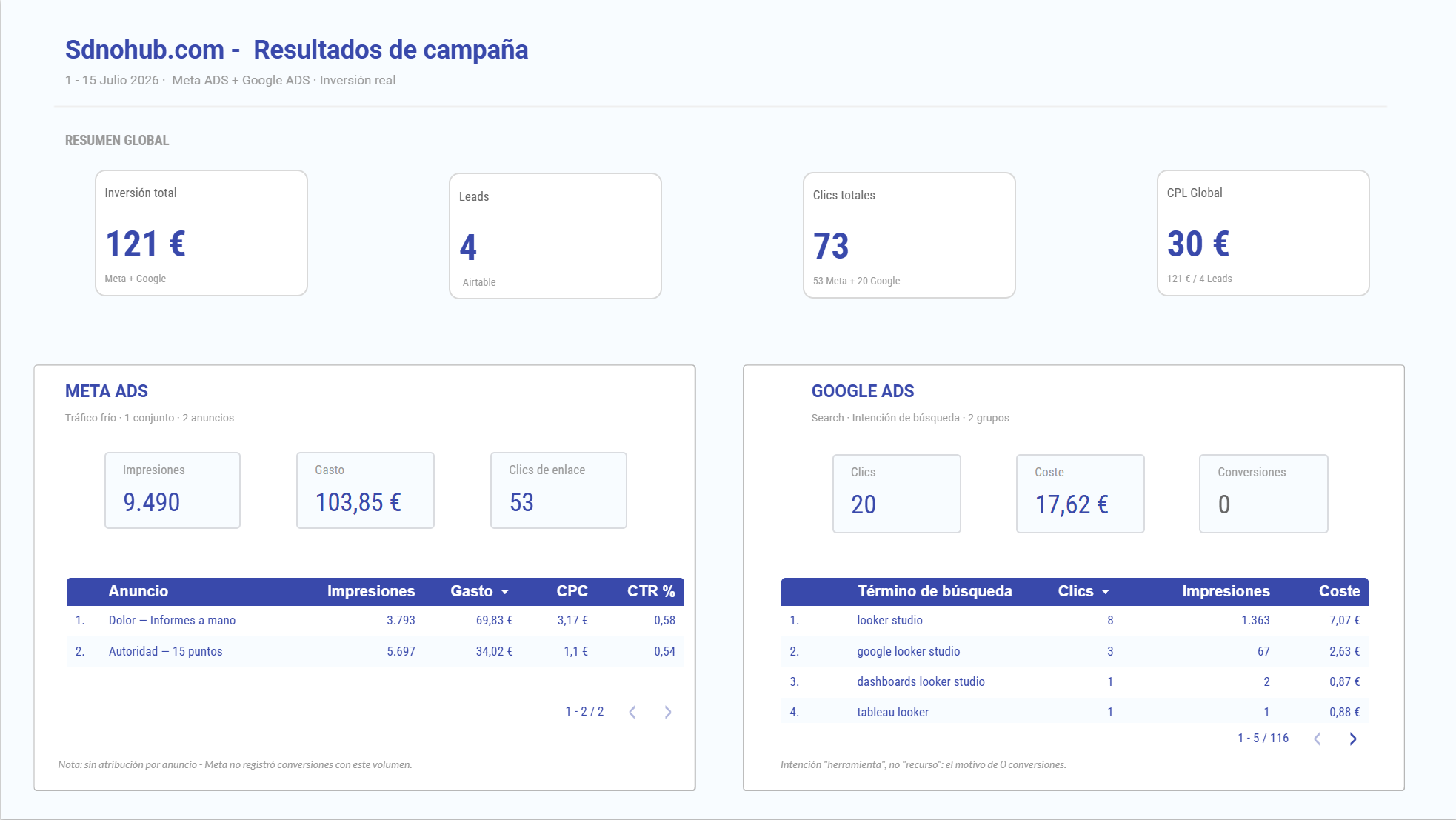The height and width of the screenshot is (820, 1456).
Task: Click the Coste column header
Action: tap(1340, 591)
